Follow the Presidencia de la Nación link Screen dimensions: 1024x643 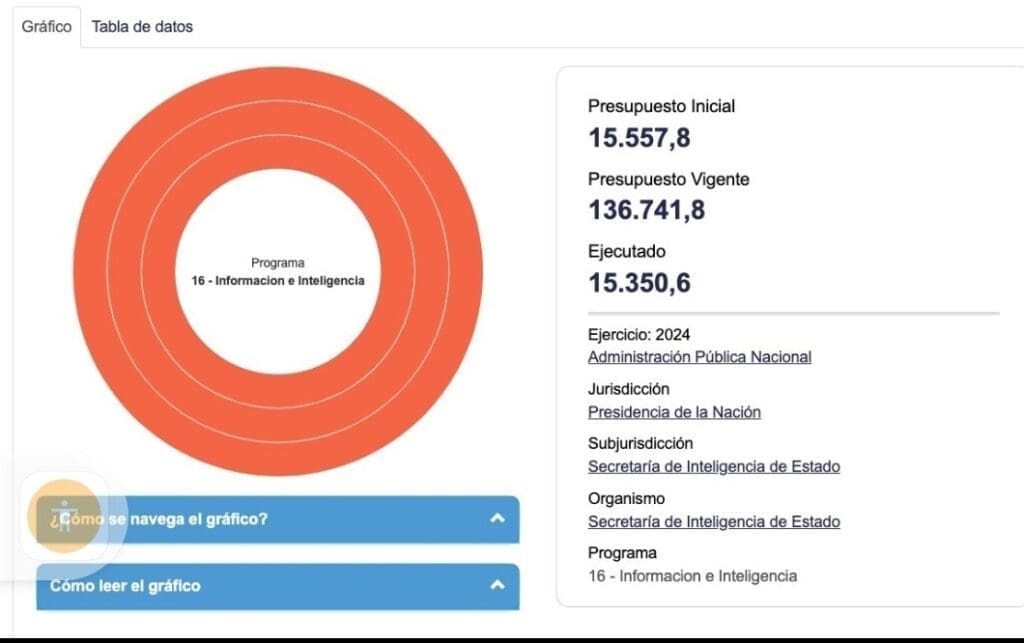pos(674,412)
